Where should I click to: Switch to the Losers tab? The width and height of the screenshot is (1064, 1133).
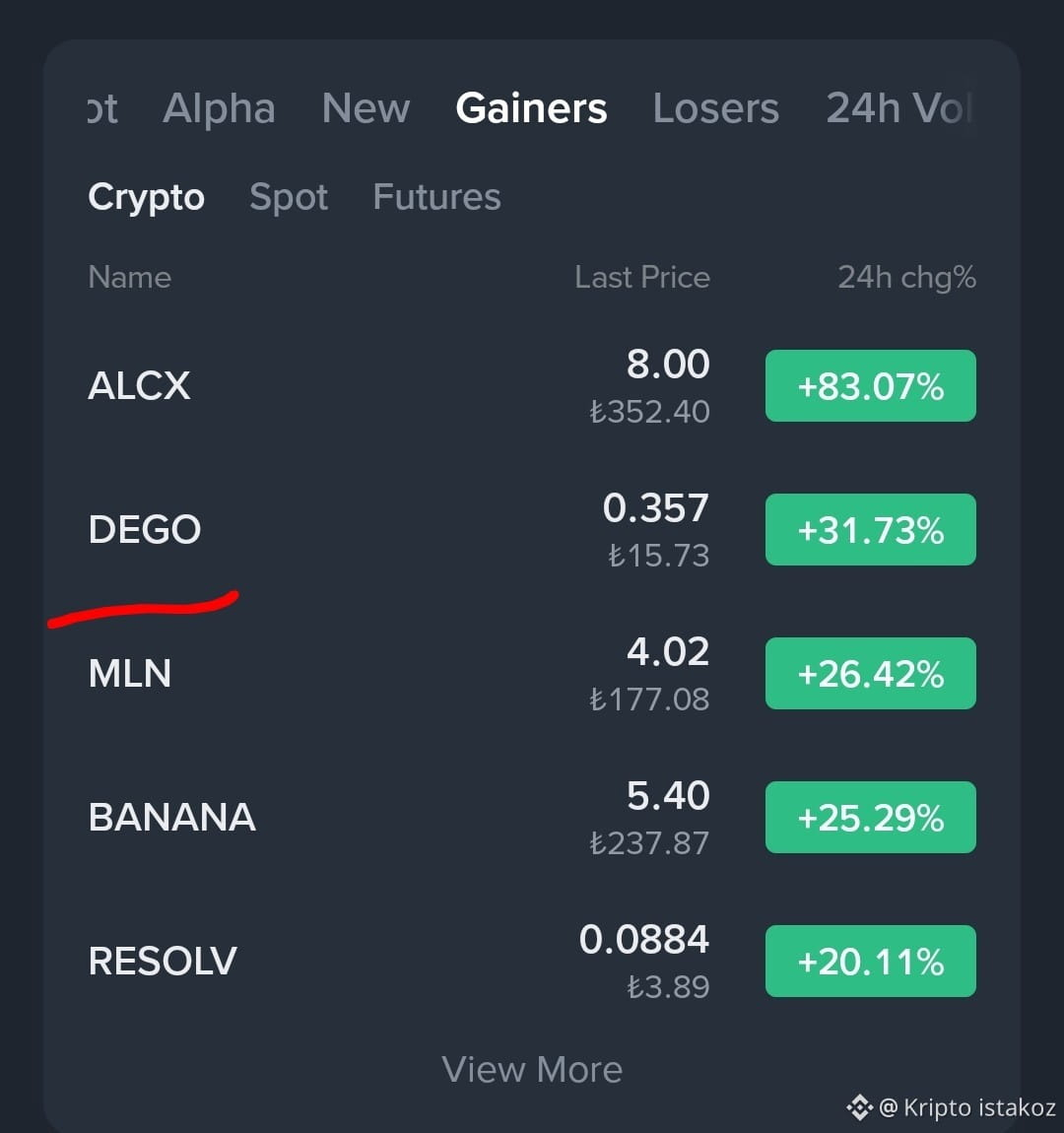click(x=716, y=109)
